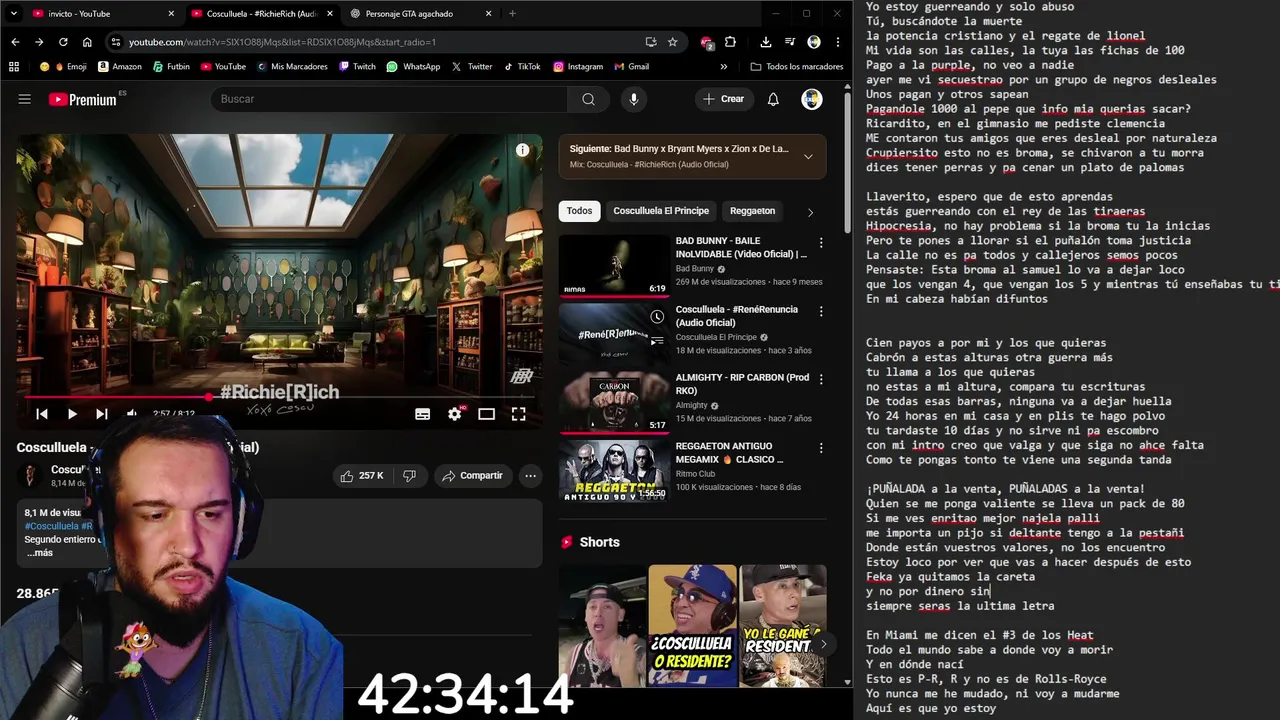
Task: Expand the Siguiente playlist mix panel
Action: [808, 156]
